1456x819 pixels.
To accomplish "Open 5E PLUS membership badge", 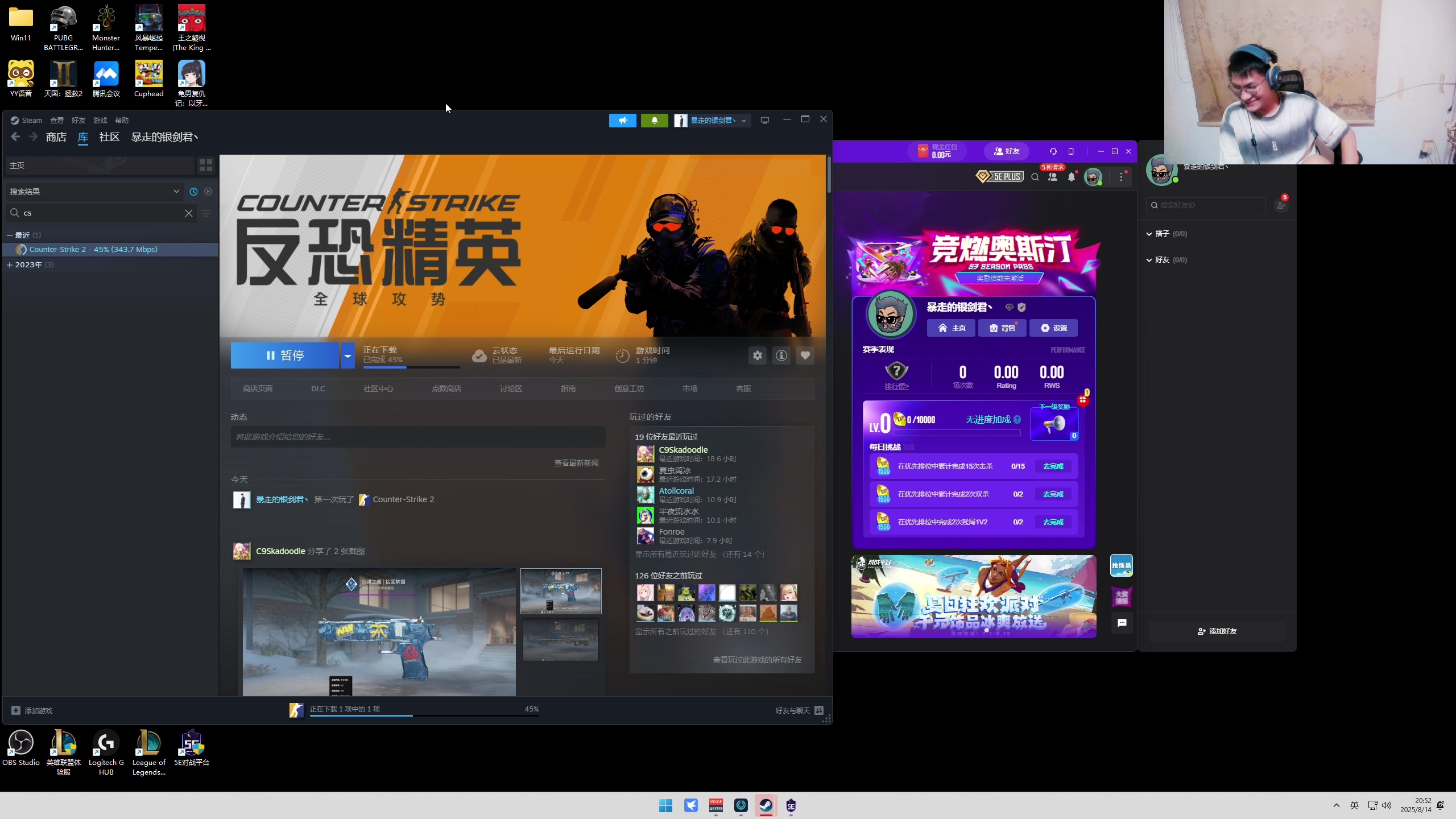I will tap(999, 177).
